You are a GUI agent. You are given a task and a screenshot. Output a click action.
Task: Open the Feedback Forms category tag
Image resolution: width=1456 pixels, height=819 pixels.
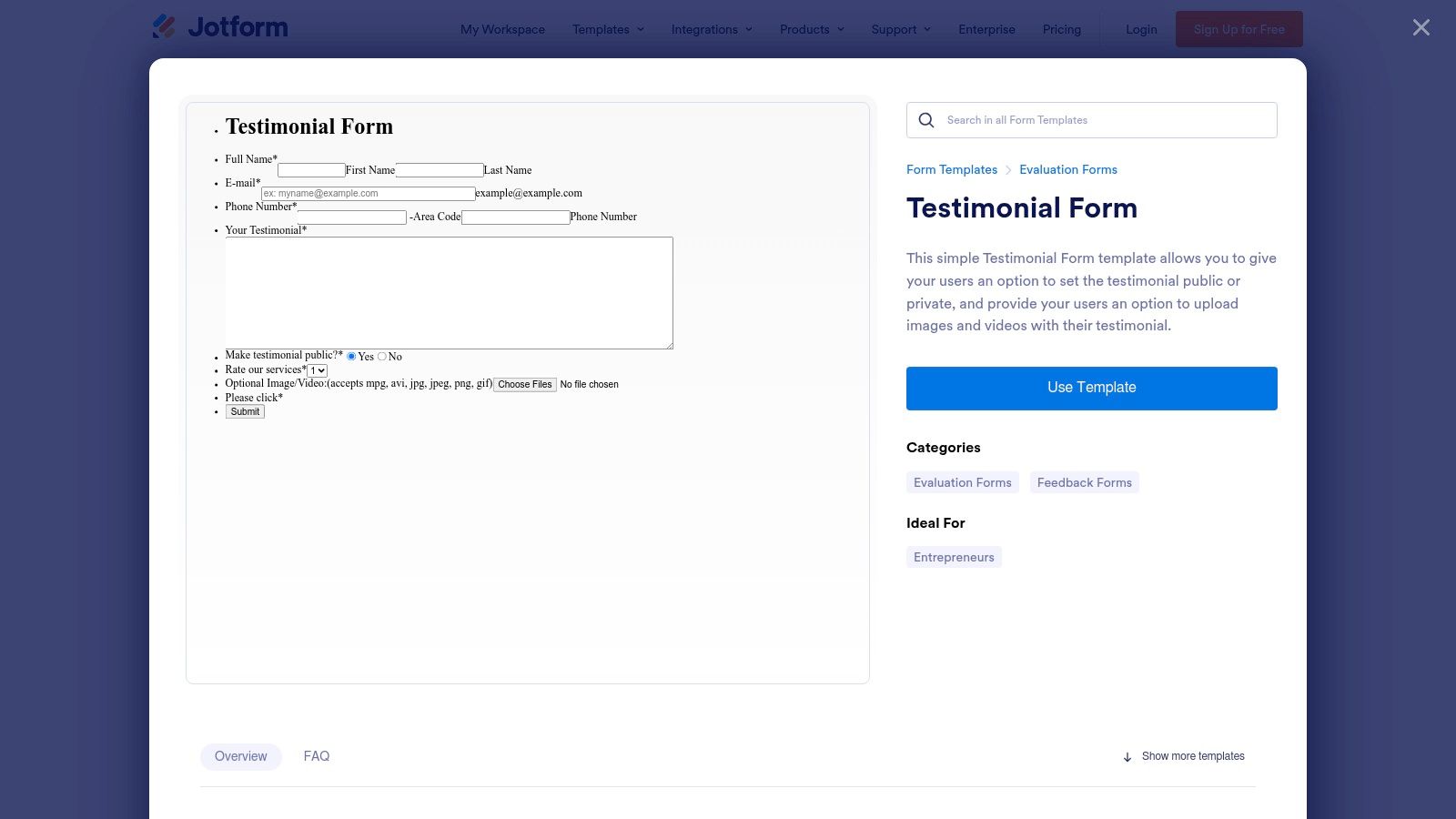click(x=1084, y=482)
